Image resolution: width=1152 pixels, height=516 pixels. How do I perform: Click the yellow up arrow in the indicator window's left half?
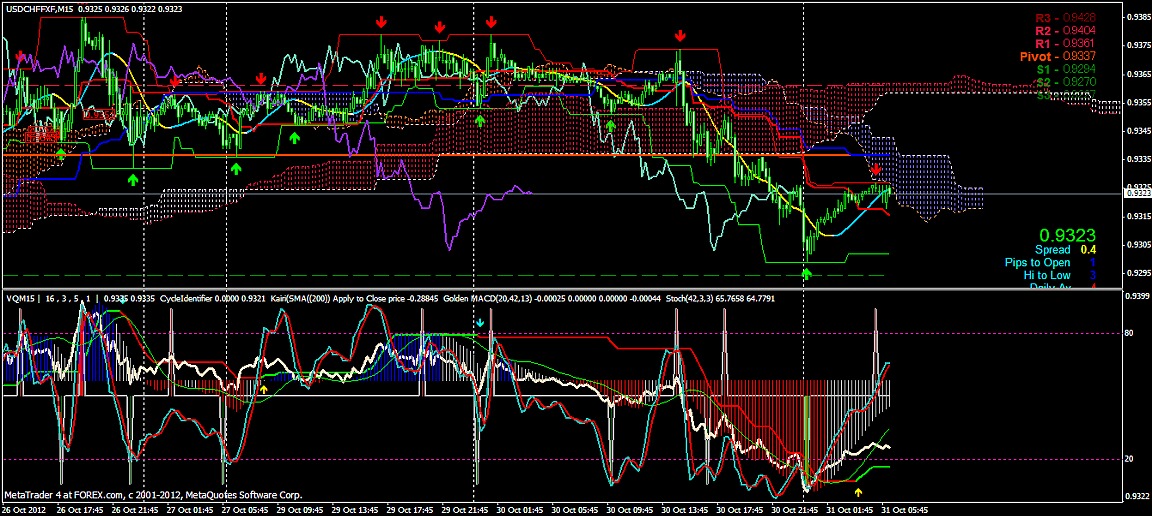click(x=264, y=387)
